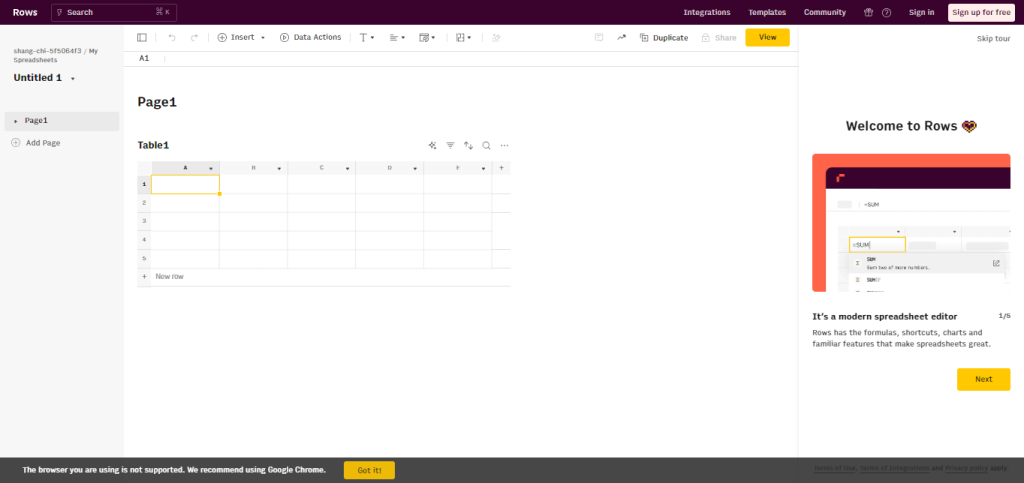Open the Table1 more options ellipsis
1024x483 pixels.
pyautogui.click(x=504, y=146)
